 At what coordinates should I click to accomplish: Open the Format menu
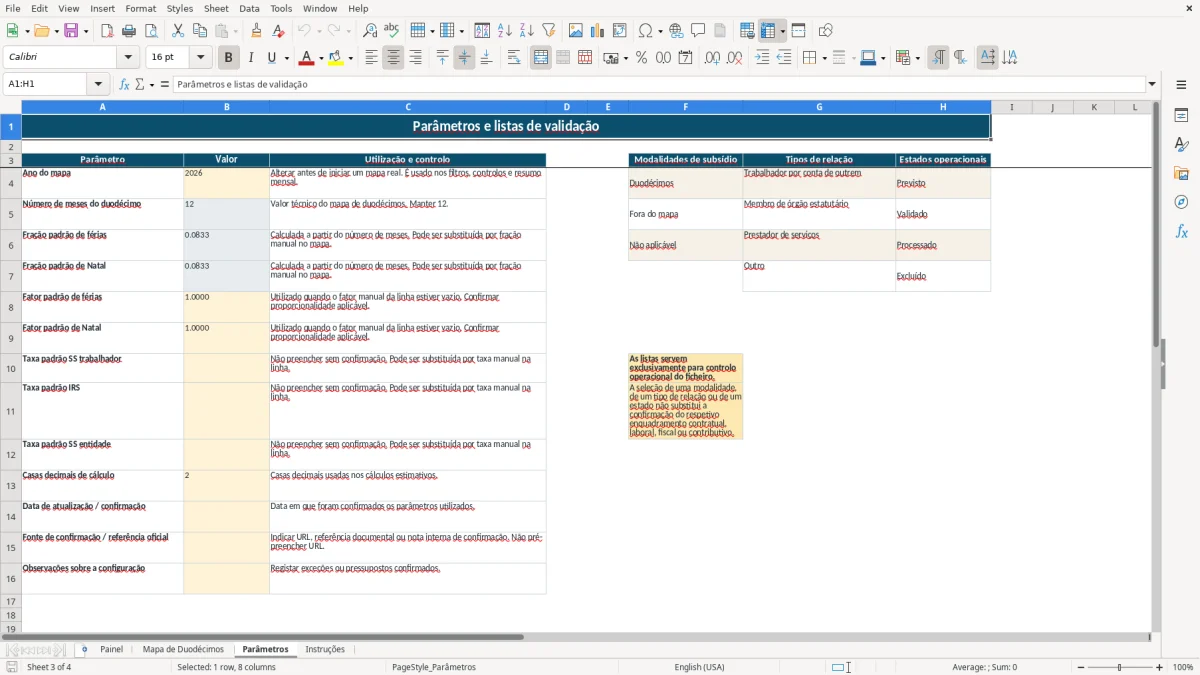coord(140,8)
